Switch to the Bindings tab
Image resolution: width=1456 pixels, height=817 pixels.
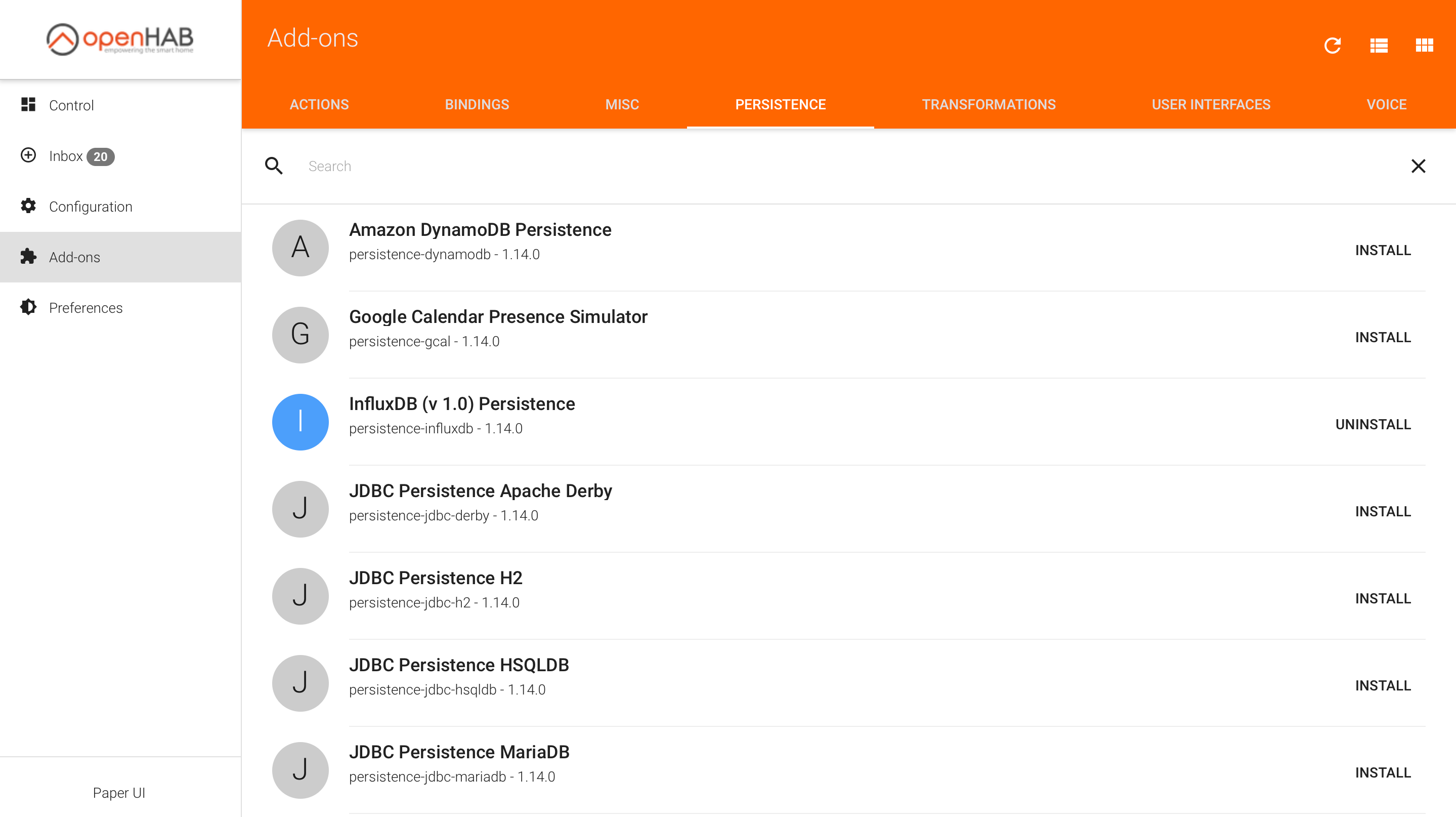pos(477,105)
